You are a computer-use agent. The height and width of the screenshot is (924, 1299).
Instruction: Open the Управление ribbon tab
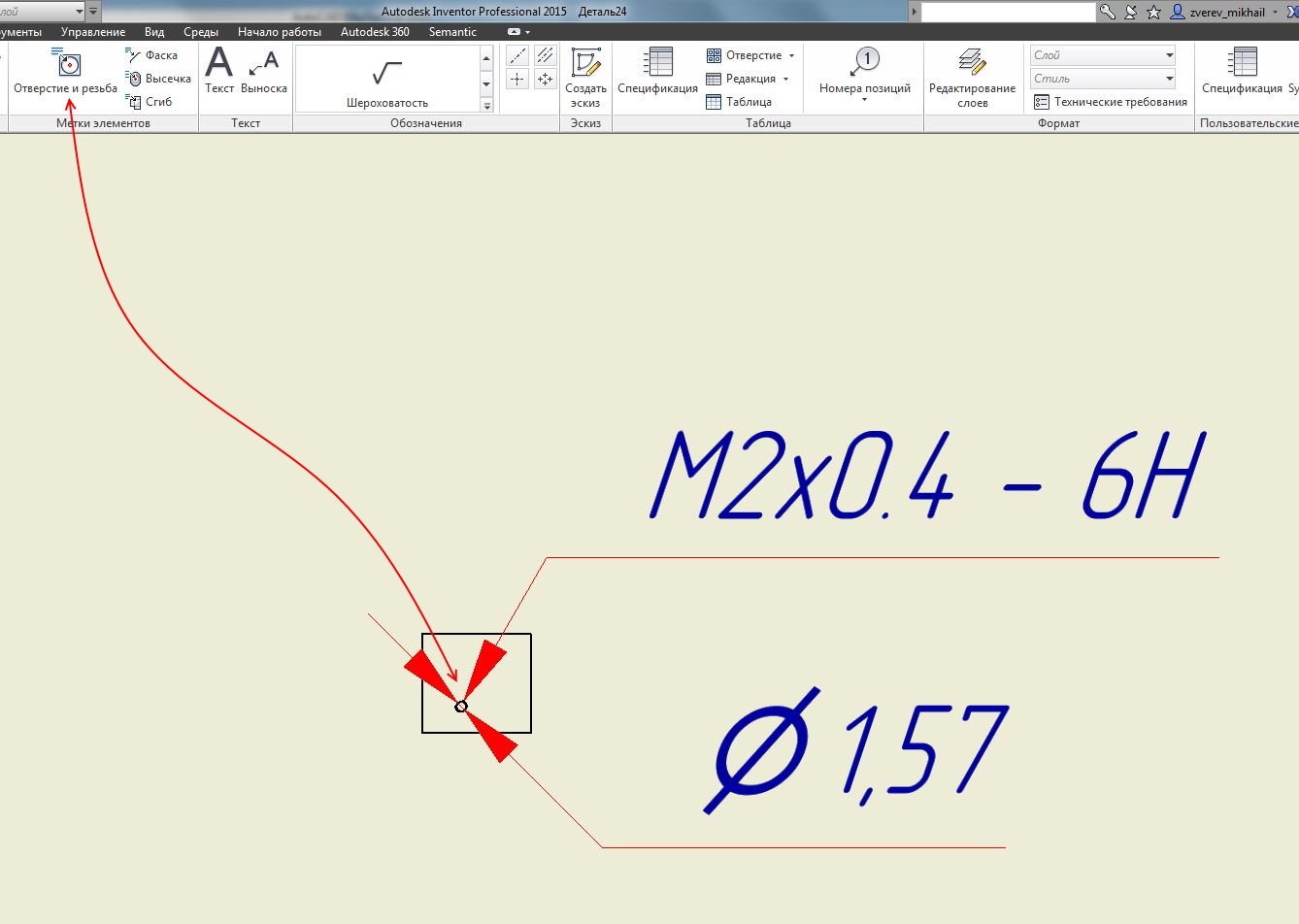(93, 32)
